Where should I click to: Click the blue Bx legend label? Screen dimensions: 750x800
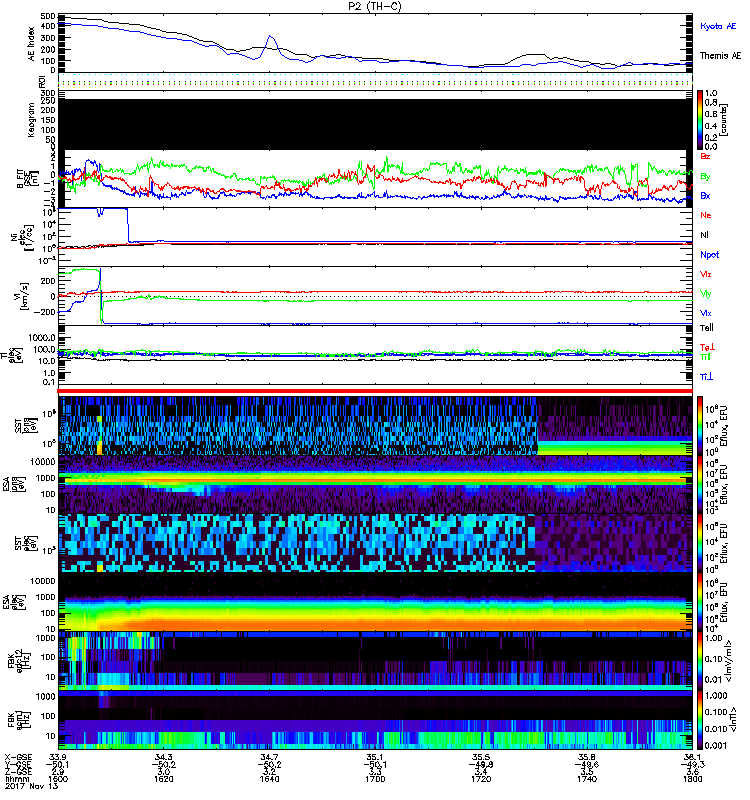pyautogui.click(x=705, y=195)
